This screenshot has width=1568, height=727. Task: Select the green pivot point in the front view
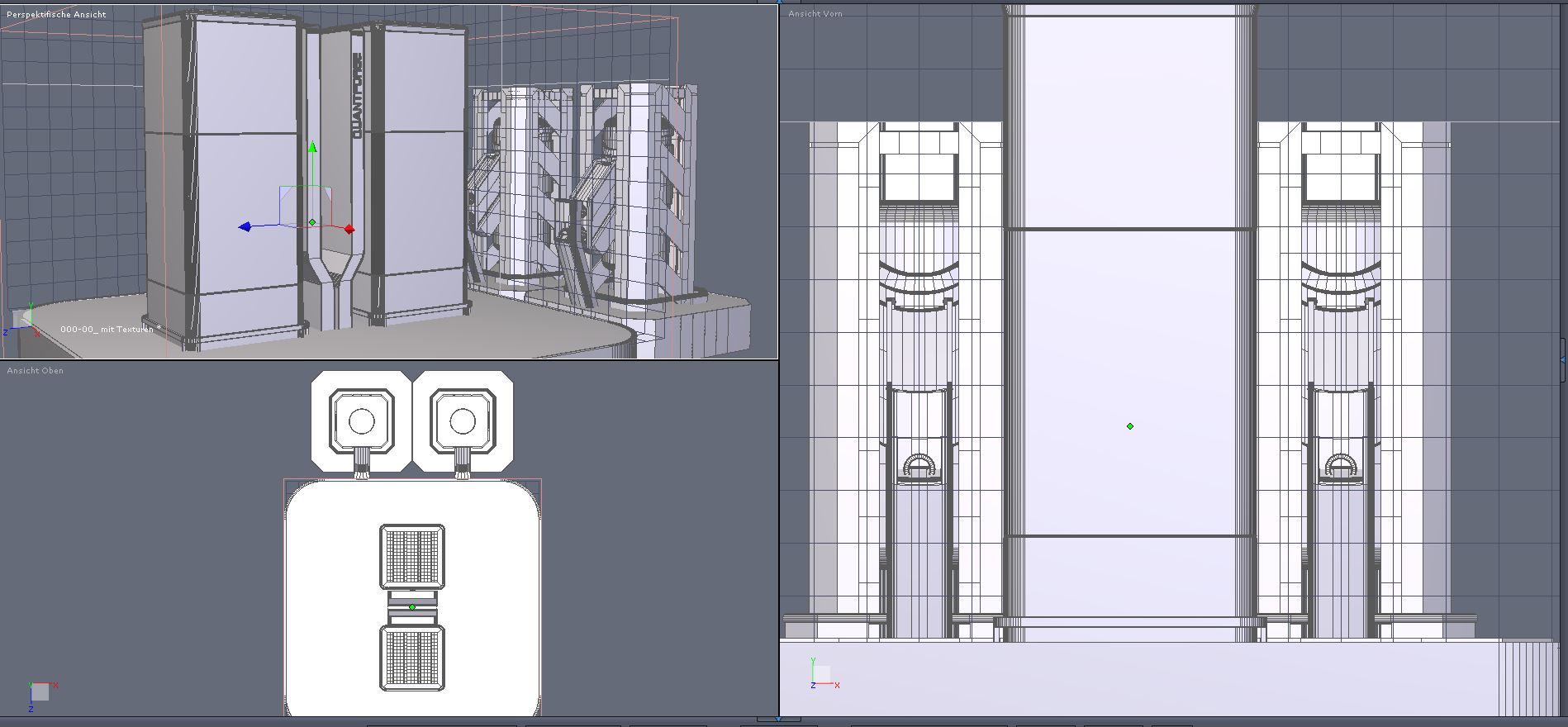[1130, 426]
